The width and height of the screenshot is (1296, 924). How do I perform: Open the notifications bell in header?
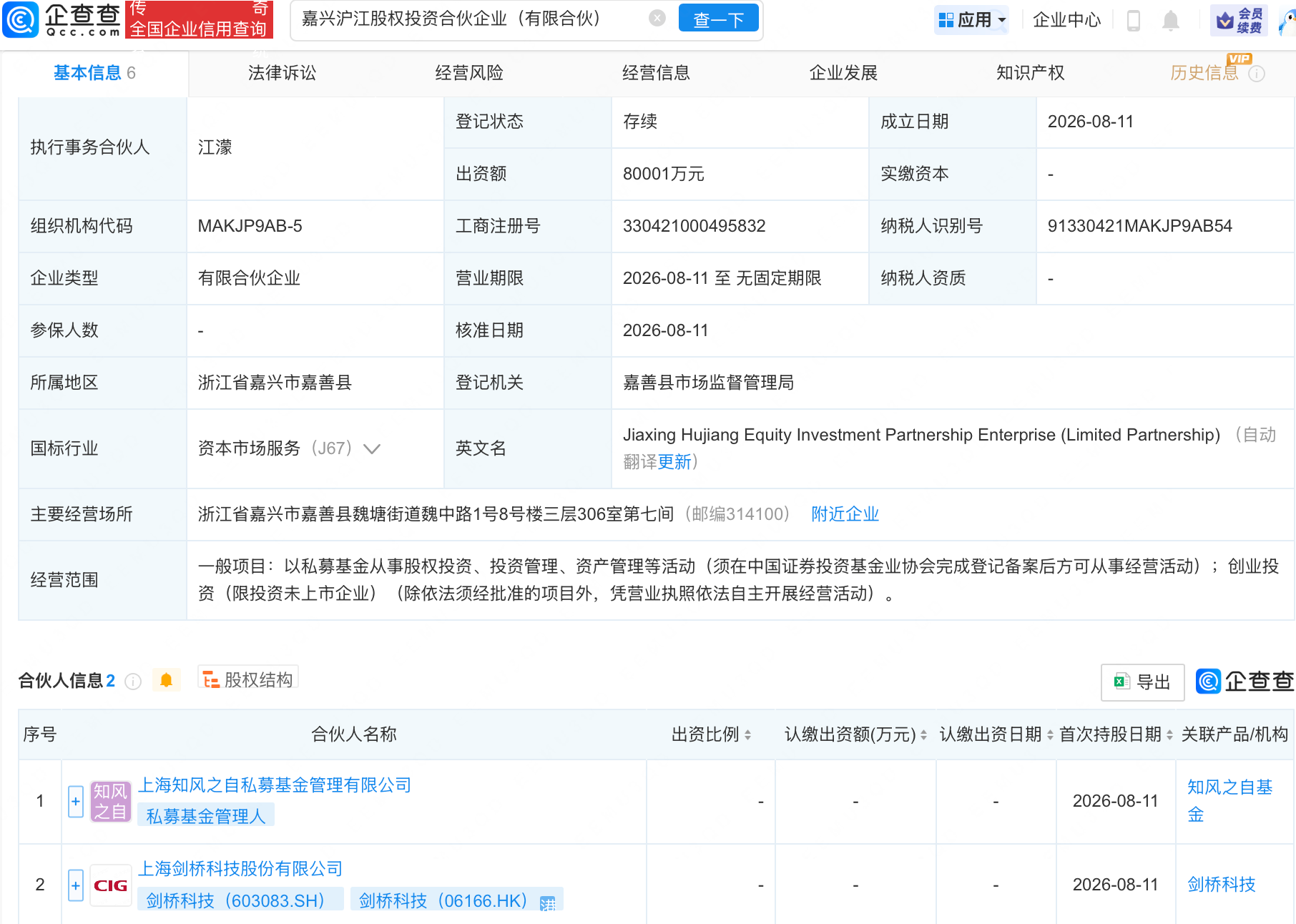1171,20
